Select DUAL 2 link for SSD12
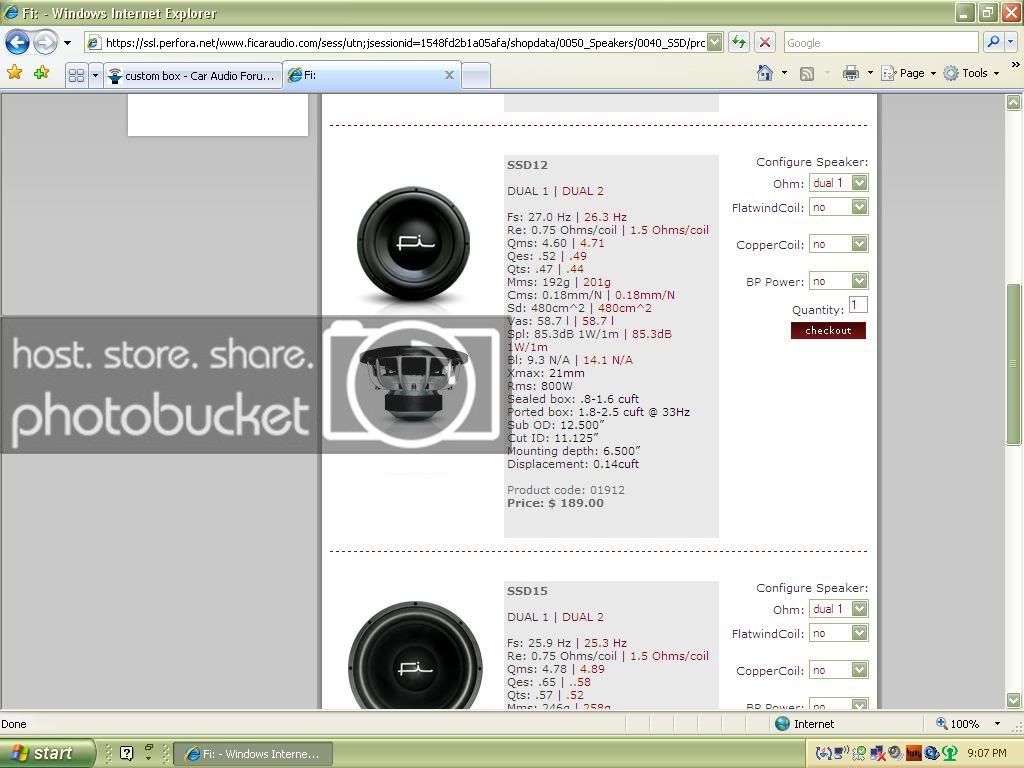Image resolution: width=1024 pixels, height=768 pixels. pyautogui.click(x=583, y=191)
